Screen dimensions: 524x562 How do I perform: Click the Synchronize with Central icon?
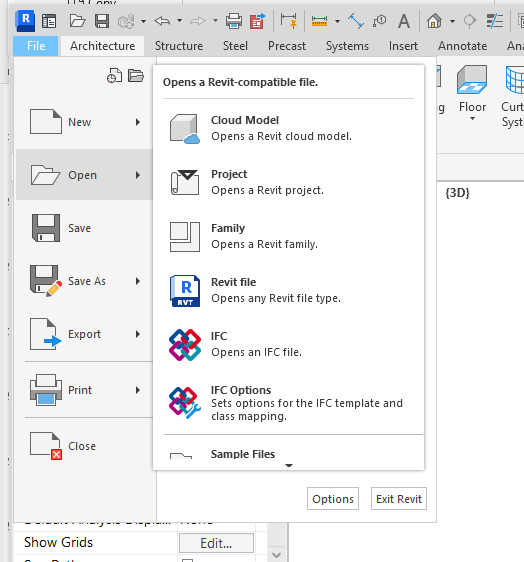(x=126, y=21)
